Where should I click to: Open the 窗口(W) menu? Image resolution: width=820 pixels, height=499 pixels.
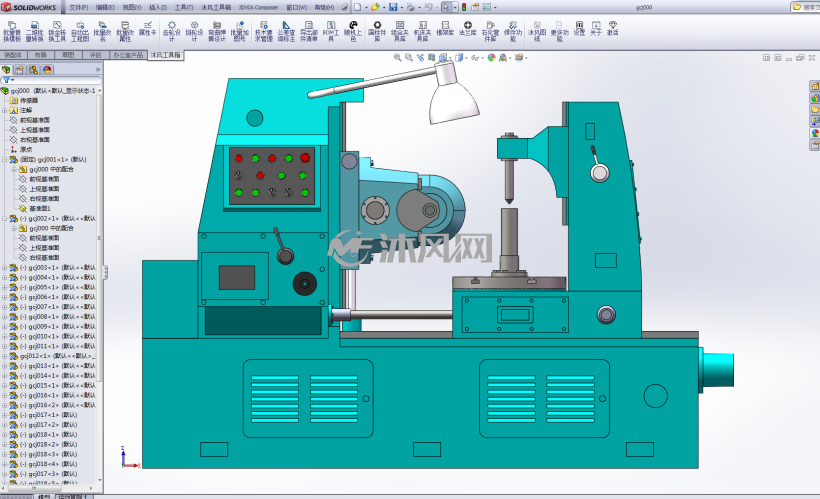click(x=297, y=7)
